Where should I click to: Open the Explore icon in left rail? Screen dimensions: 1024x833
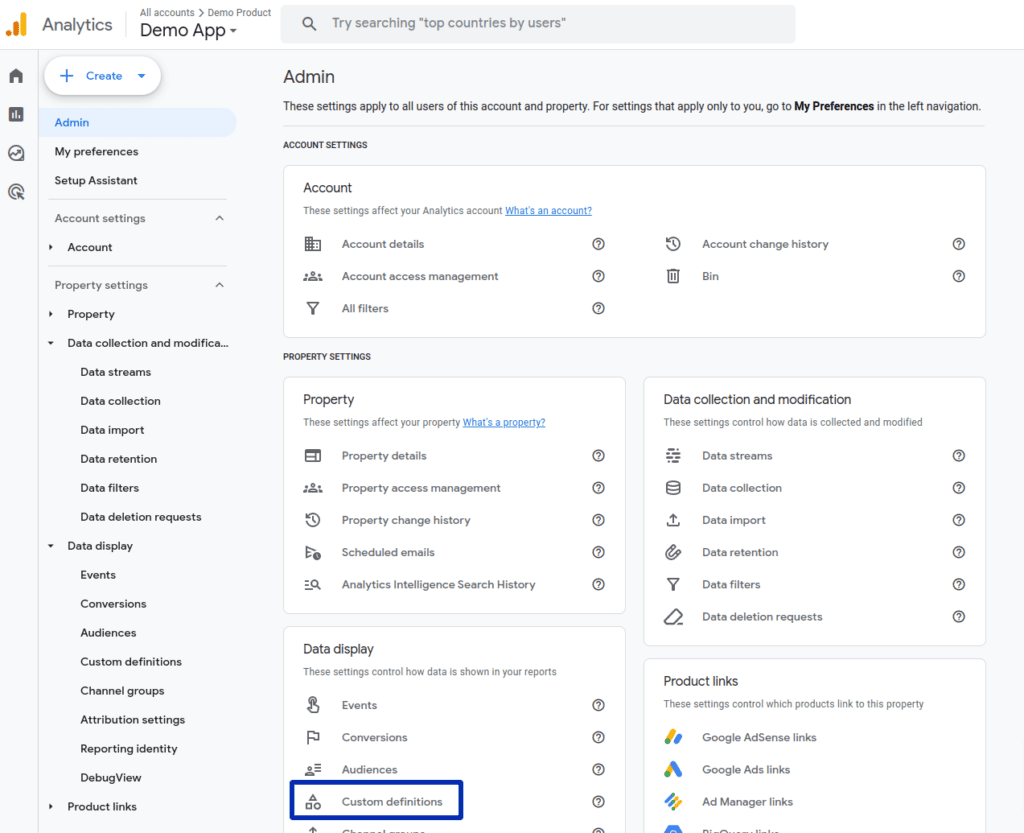click(x=16, y=153)
